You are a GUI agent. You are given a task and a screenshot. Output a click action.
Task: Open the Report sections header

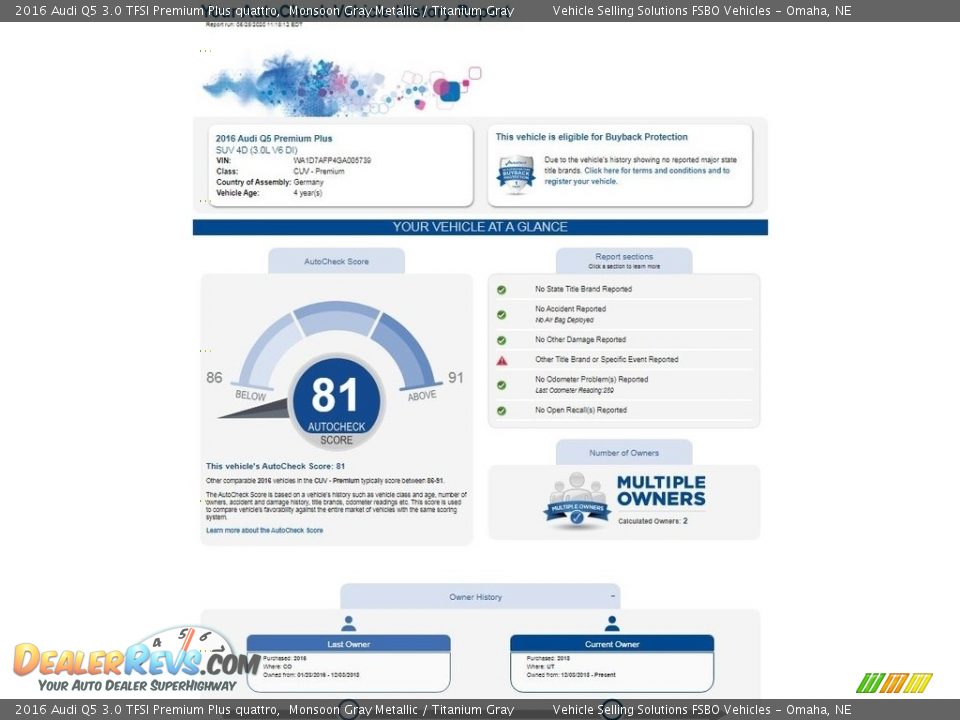click(x=624, y=260)
